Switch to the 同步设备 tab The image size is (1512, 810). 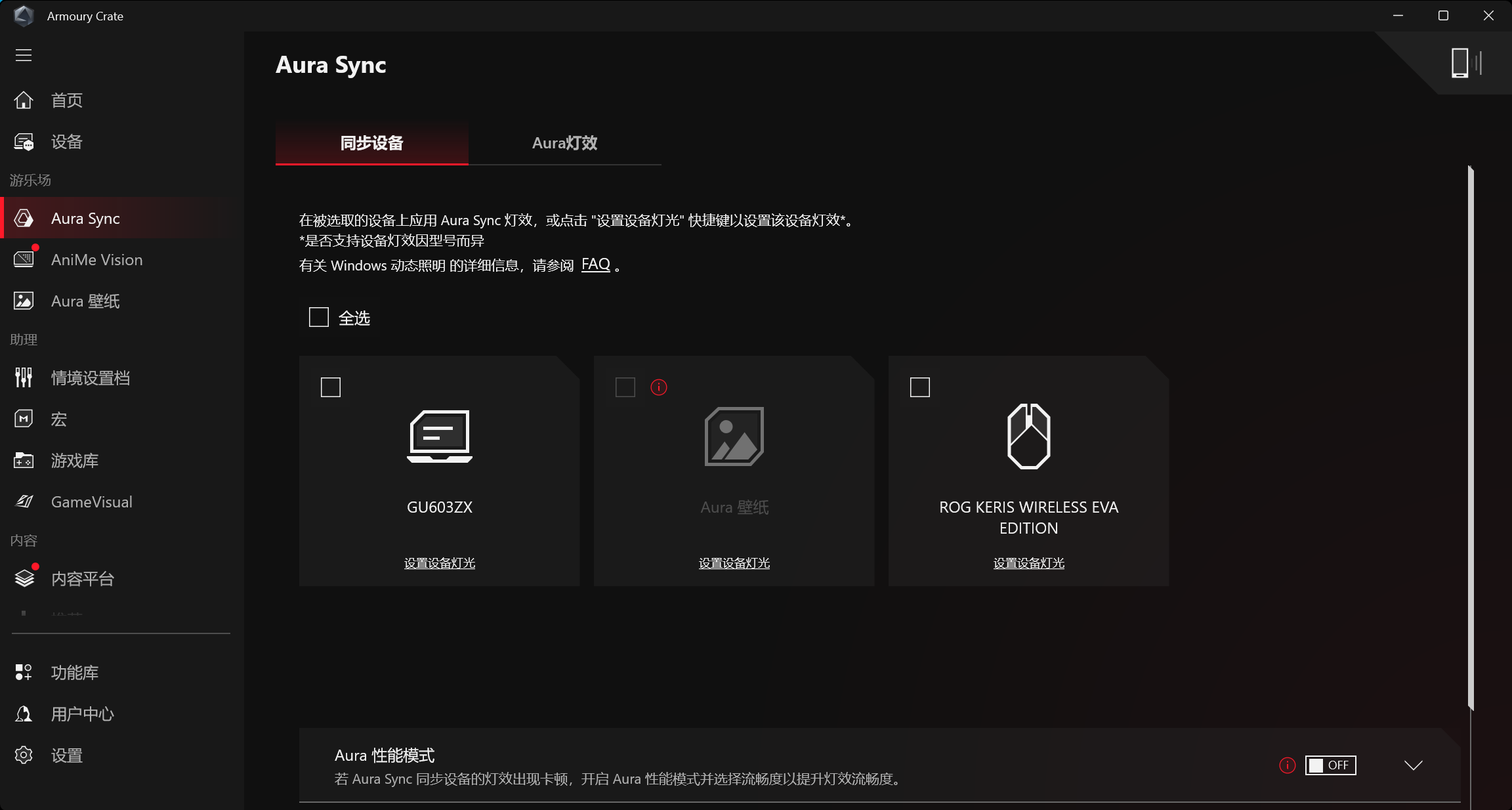click(x=372, y=142)
